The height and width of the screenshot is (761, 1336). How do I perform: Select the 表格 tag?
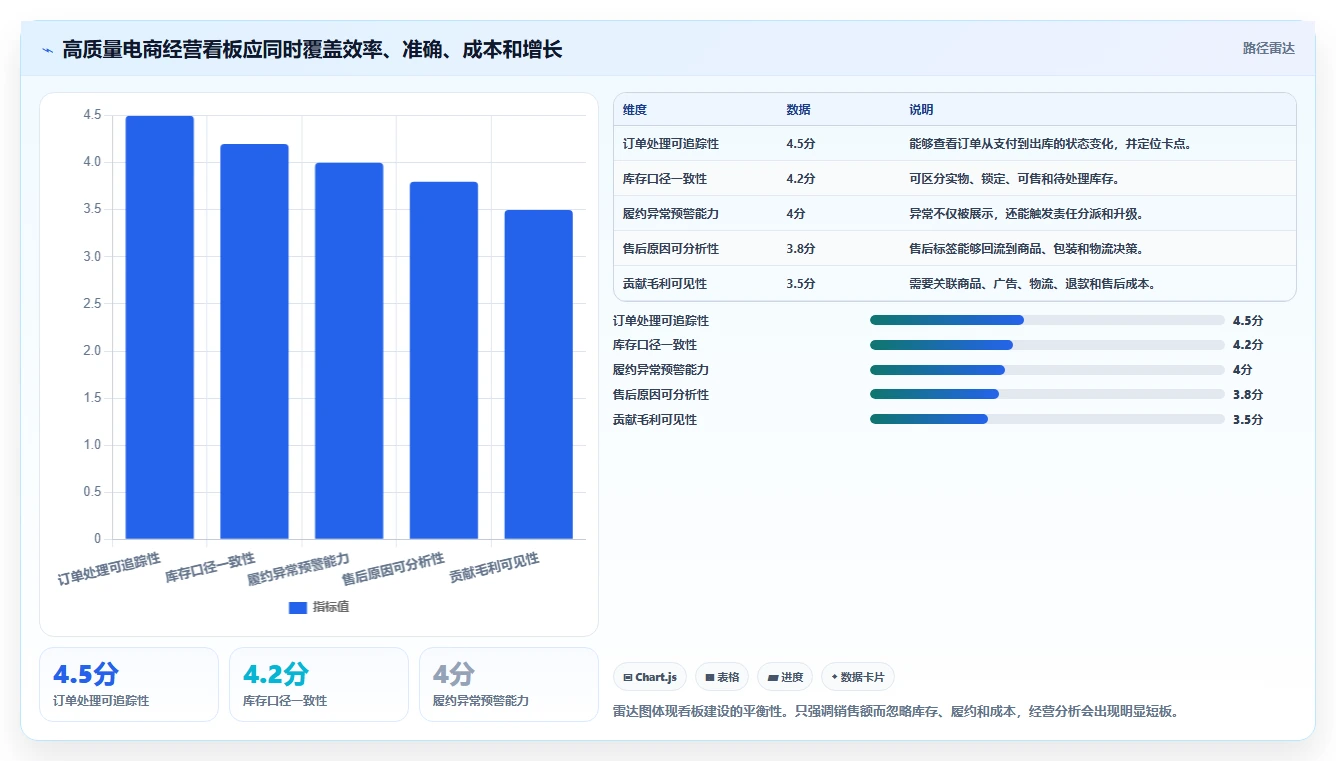tap(722, 677)
